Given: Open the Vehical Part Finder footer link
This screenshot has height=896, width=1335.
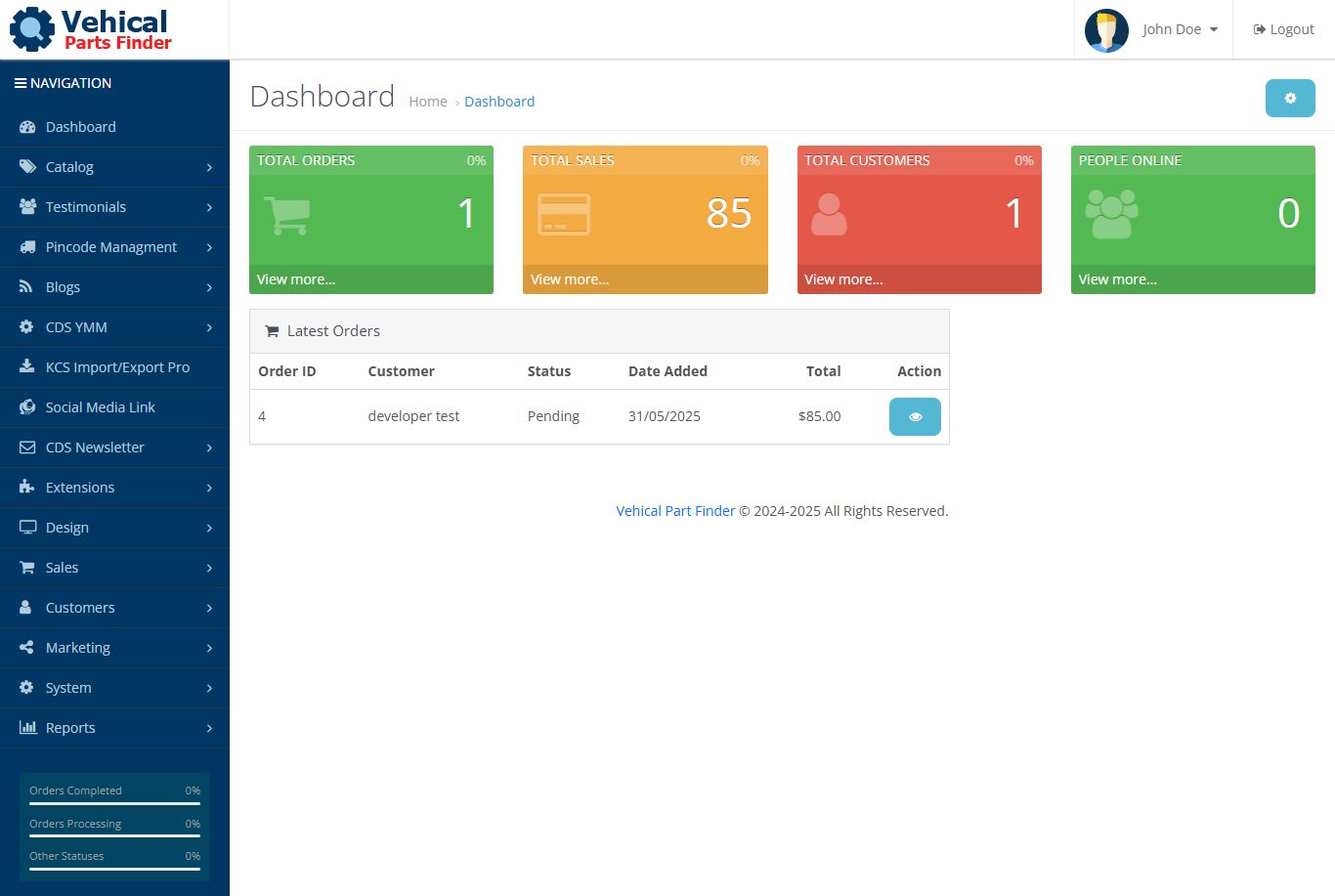Looking at the screenshot, I should coord(675,511).
